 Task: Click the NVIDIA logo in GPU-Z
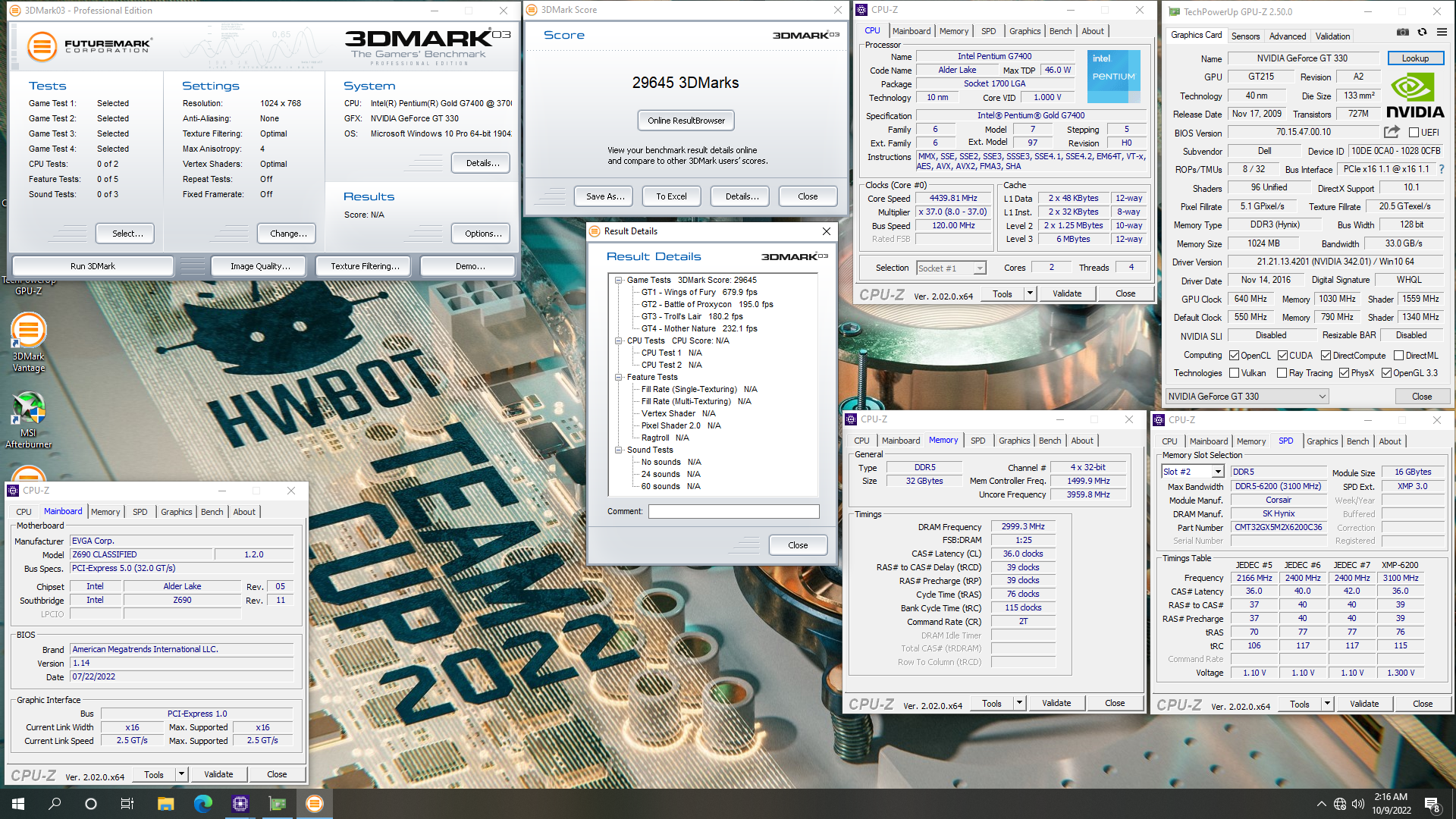point(1415,96)
